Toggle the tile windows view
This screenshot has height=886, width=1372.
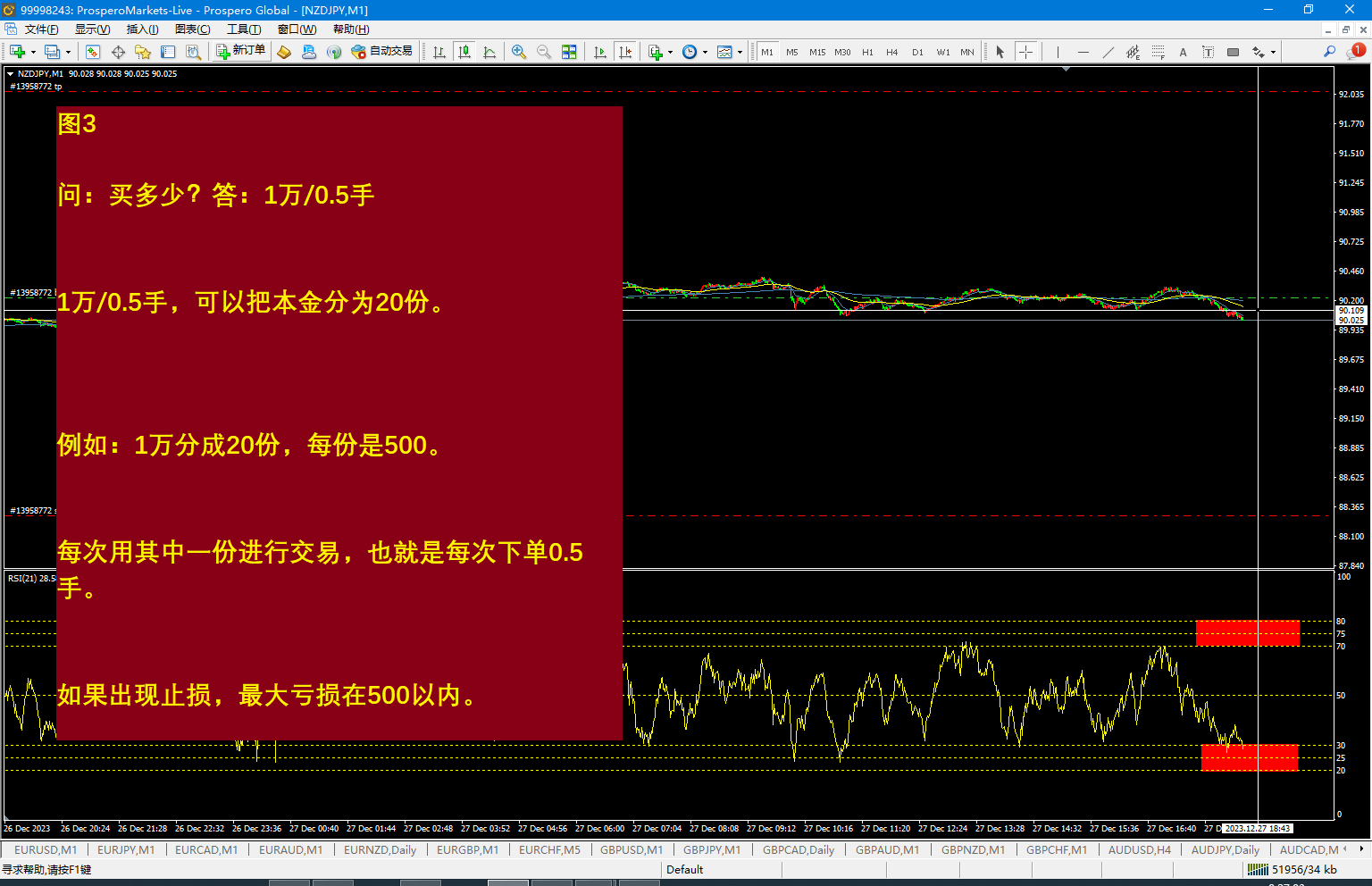(569, 52)
